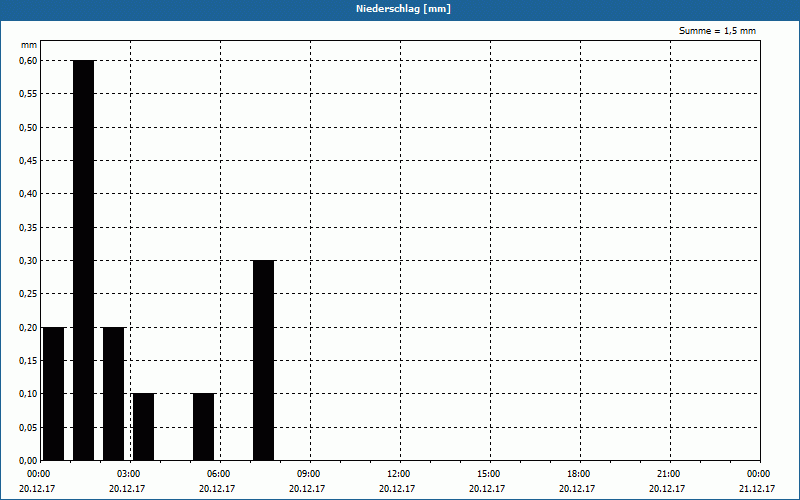This screenshot has width=800, height=500.
Task: Select the Summe = 1,5 mm label
Action: click(717, 31)
